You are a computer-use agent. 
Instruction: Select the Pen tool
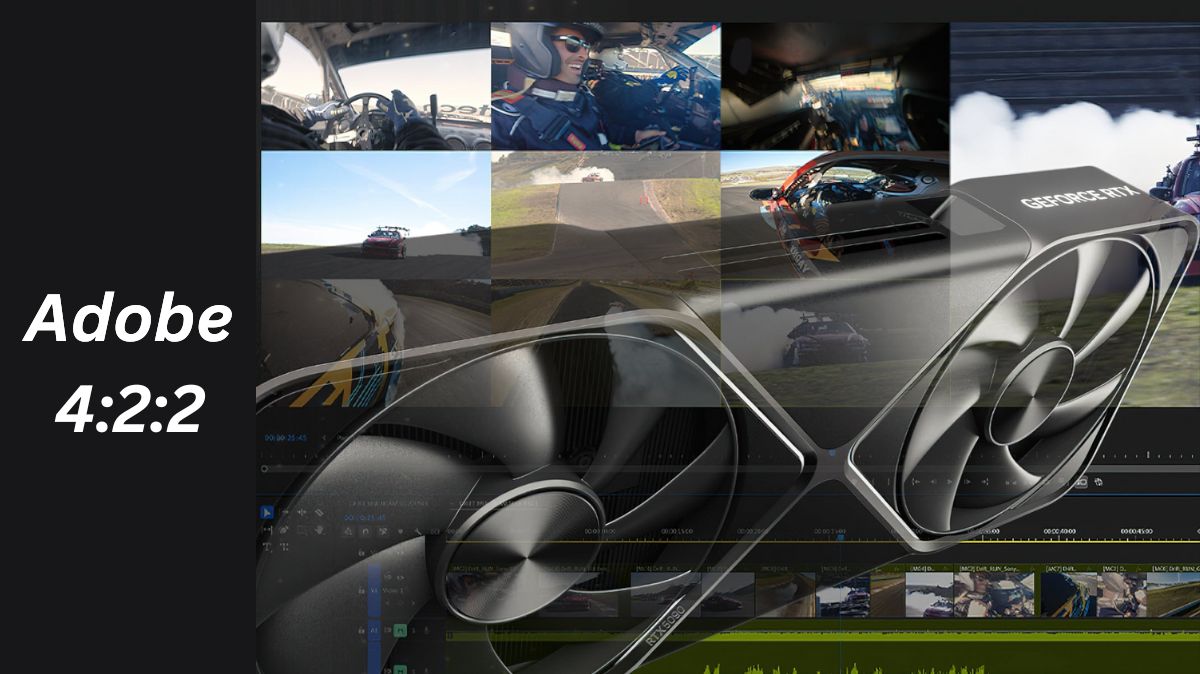click(x=284, y=529)
